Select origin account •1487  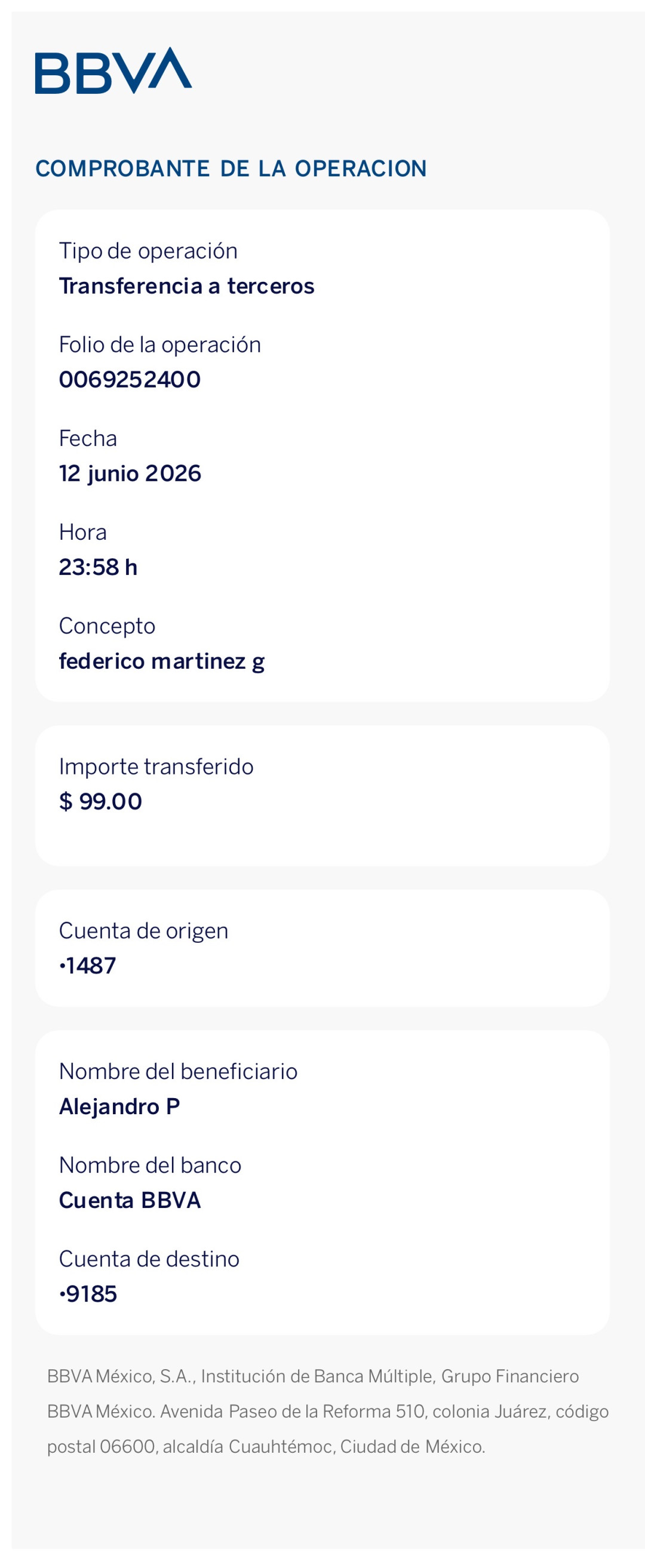[87, 966]
